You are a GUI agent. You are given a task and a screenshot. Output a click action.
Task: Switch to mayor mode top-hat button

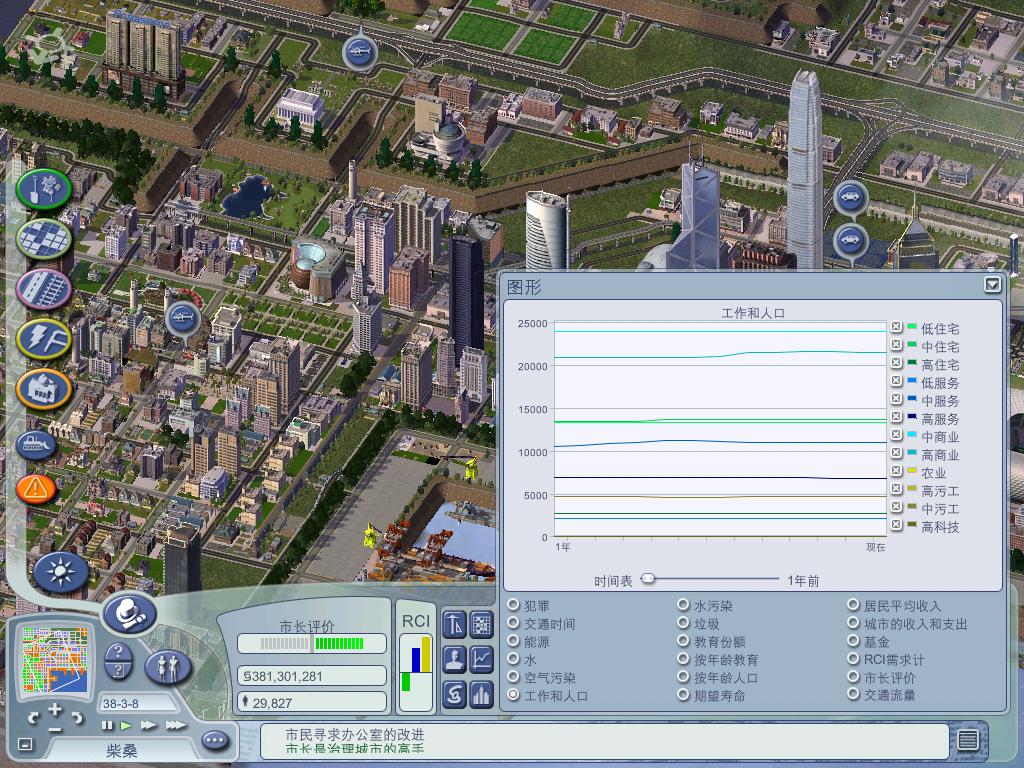pos(130,613)
